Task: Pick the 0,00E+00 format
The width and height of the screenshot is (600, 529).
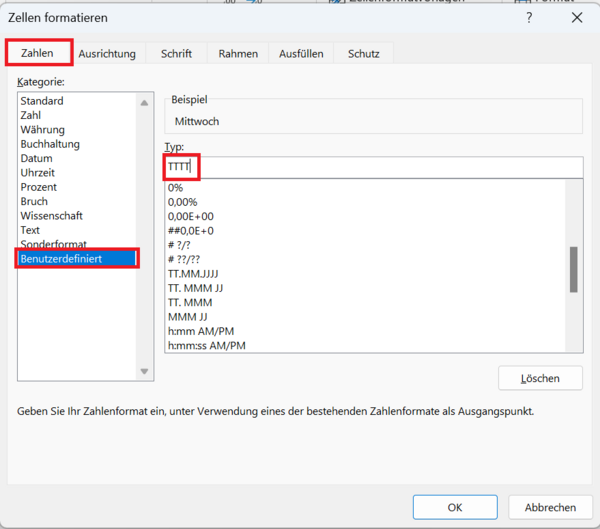Action: coord(190,216)
